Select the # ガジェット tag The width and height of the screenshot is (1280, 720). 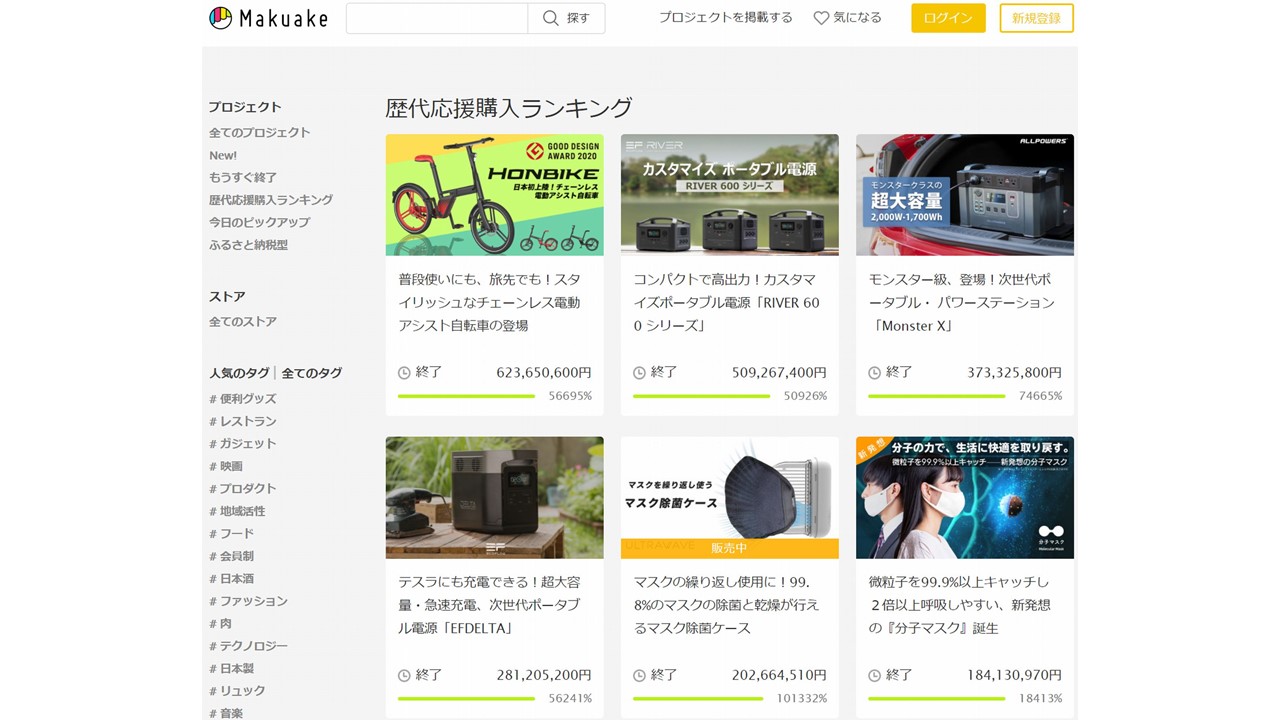tap(243, 444)
